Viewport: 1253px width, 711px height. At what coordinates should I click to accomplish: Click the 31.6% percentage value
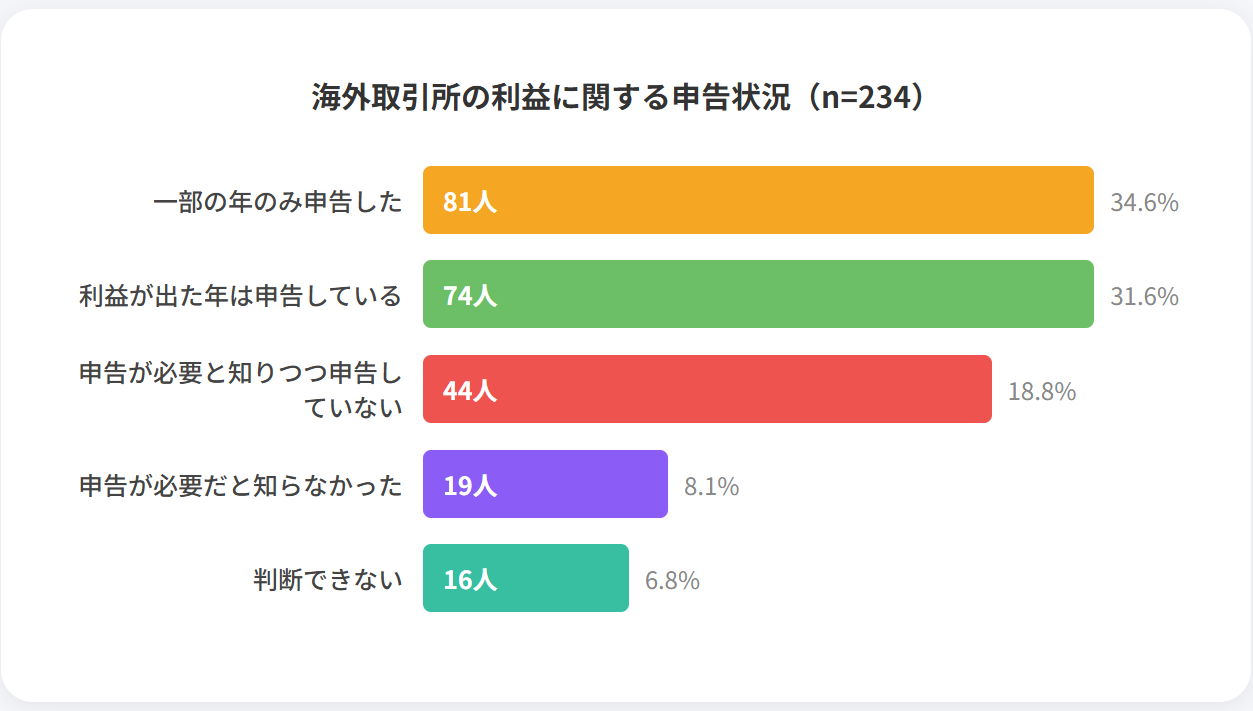click(1144, 297)
